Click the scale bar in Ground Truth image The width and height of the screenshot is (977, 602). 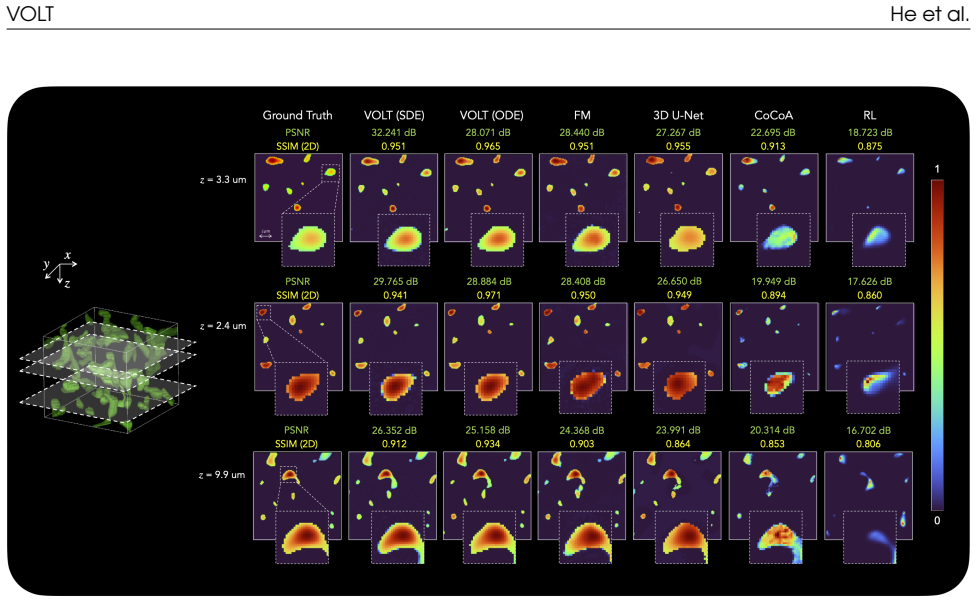265,234
